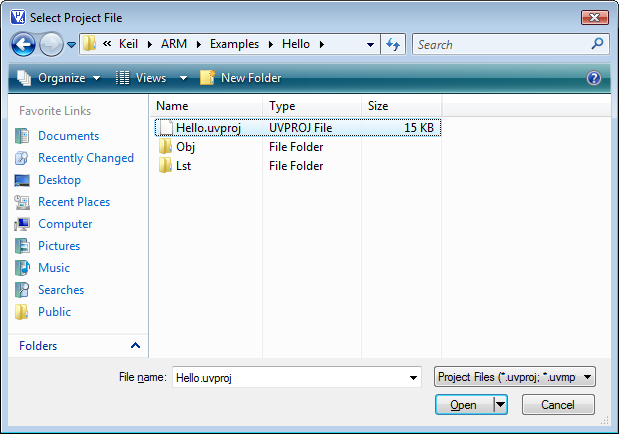Select the Obj folder
Image resolution: width=619 pixels, height=434 pixels.
click(x=185, y=147)
